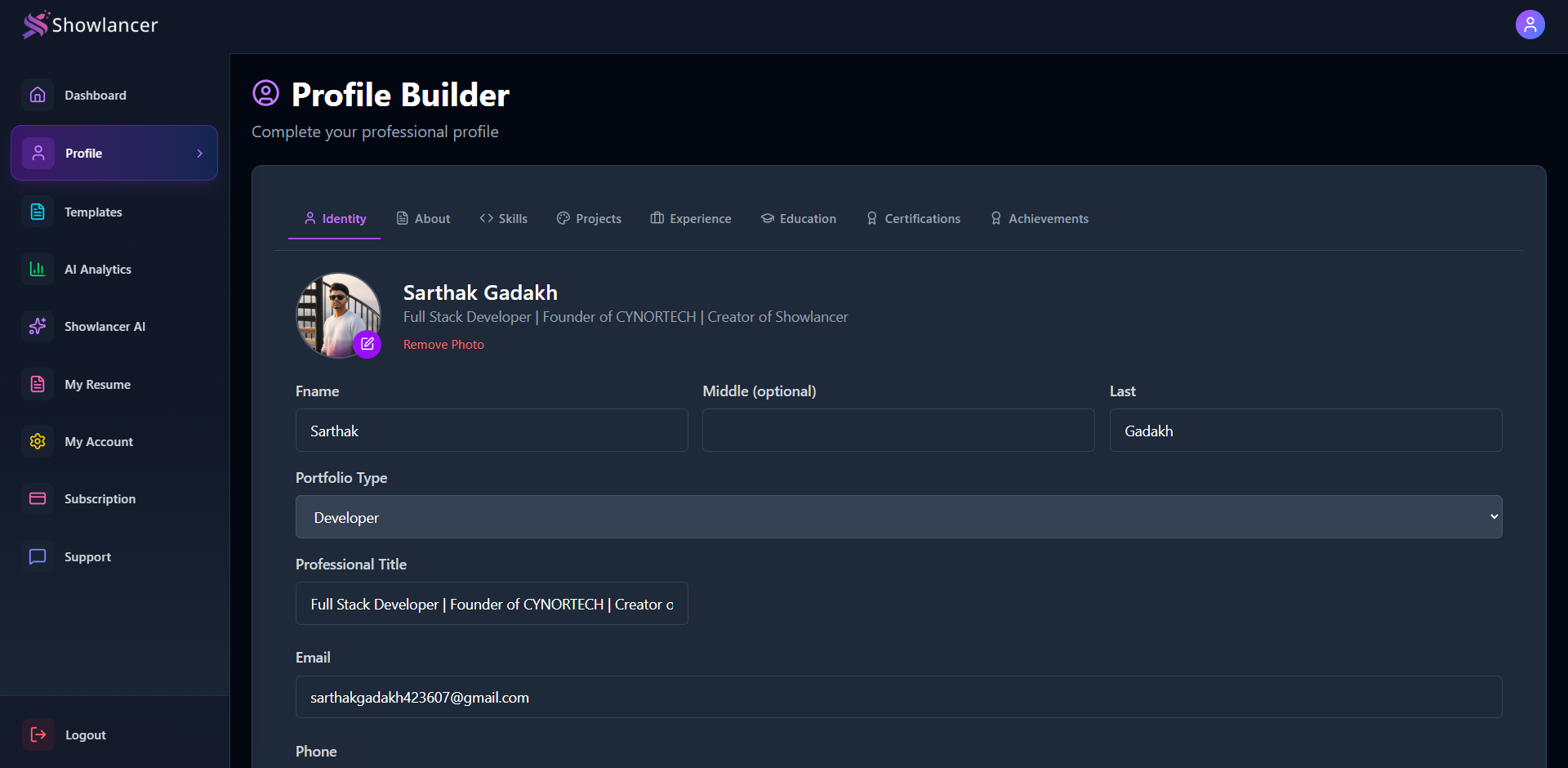Open the Portfolio Type dropdown
The height and width of the screenshot is (768, 1568).
point(898,516)
